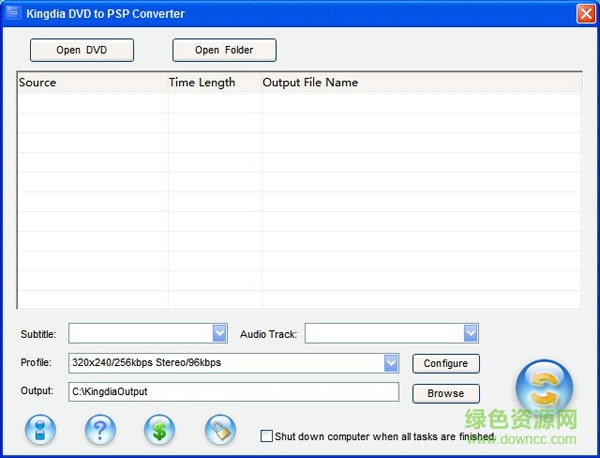Click the Open DVD button

(x=82, y=50)
